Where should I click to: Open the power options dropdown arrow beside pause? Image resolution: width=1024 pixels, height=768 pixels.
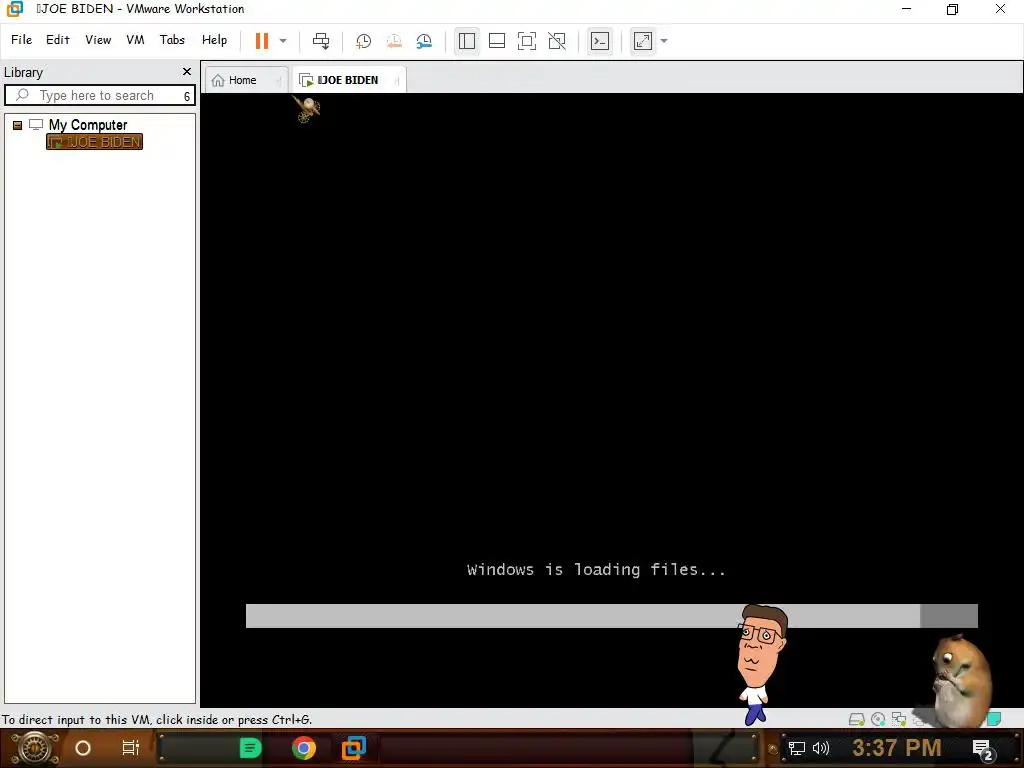click(x=283, y=40)
